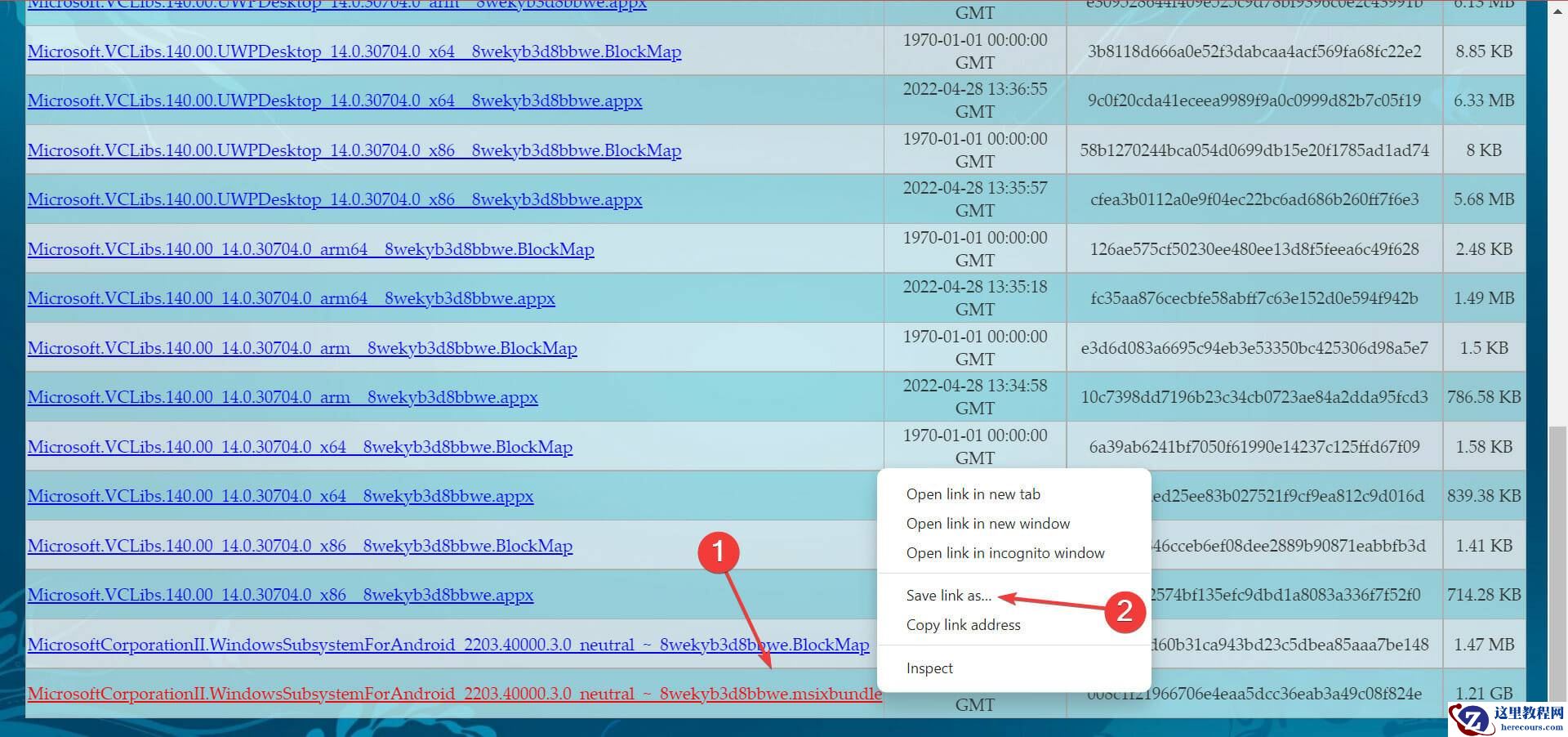Select 'Open link in new window'
Screen dimensions: 1568x737
987,524
